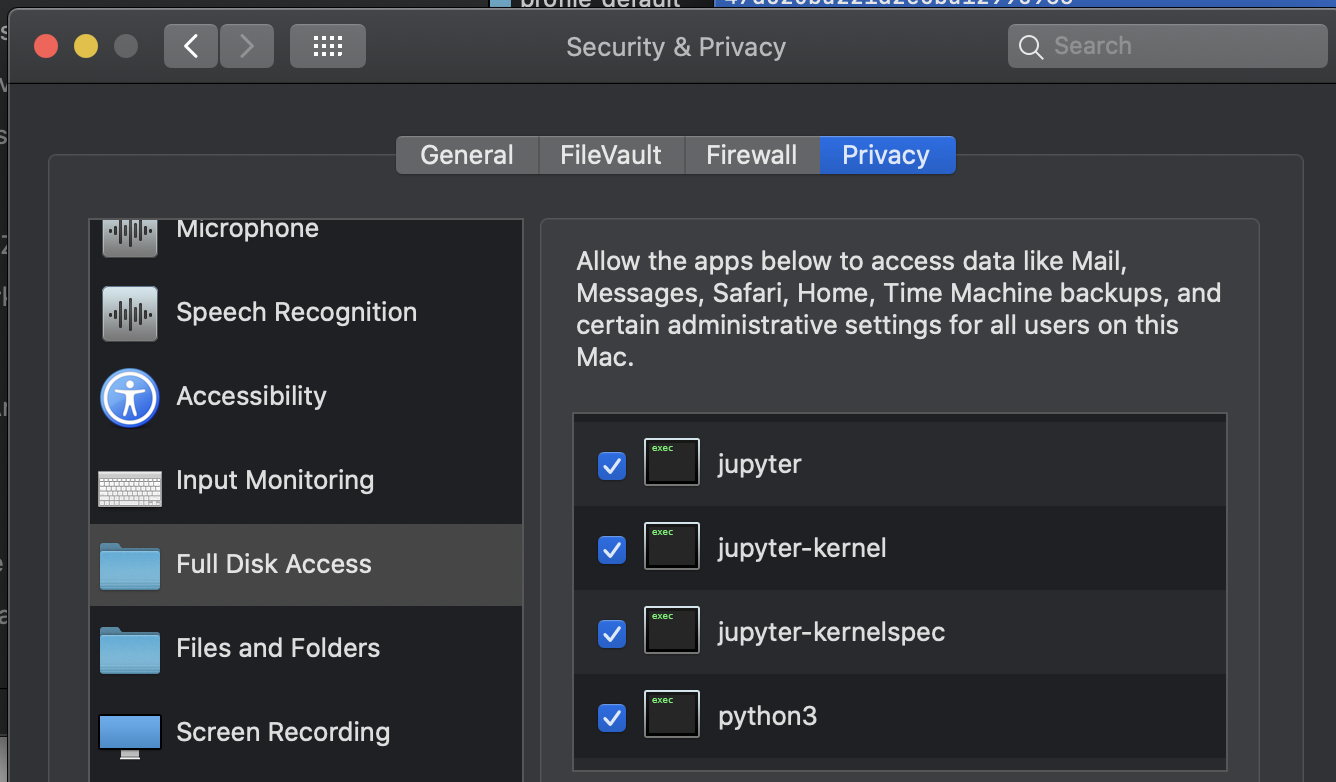Select the python3 app row
Screen dimensions: 1336x782
[767, 716]
